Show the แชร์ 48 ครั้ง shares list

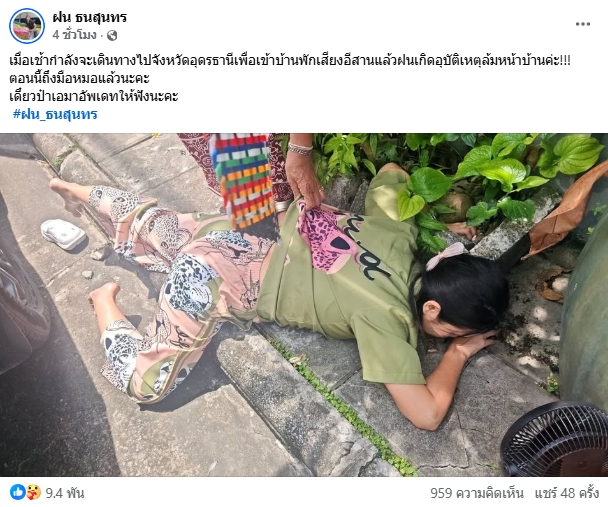pos(567,493)
